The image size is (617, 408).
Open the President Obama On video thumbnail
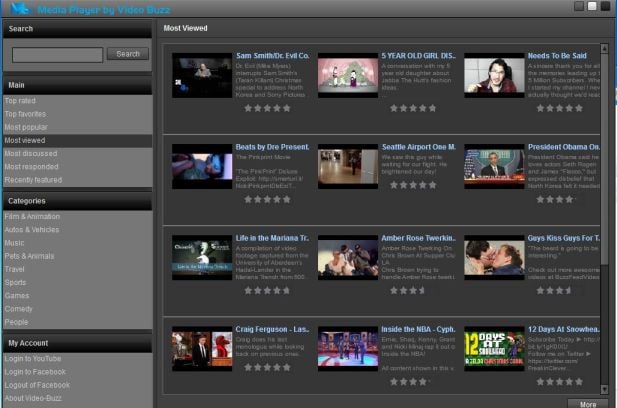point(494,166)
